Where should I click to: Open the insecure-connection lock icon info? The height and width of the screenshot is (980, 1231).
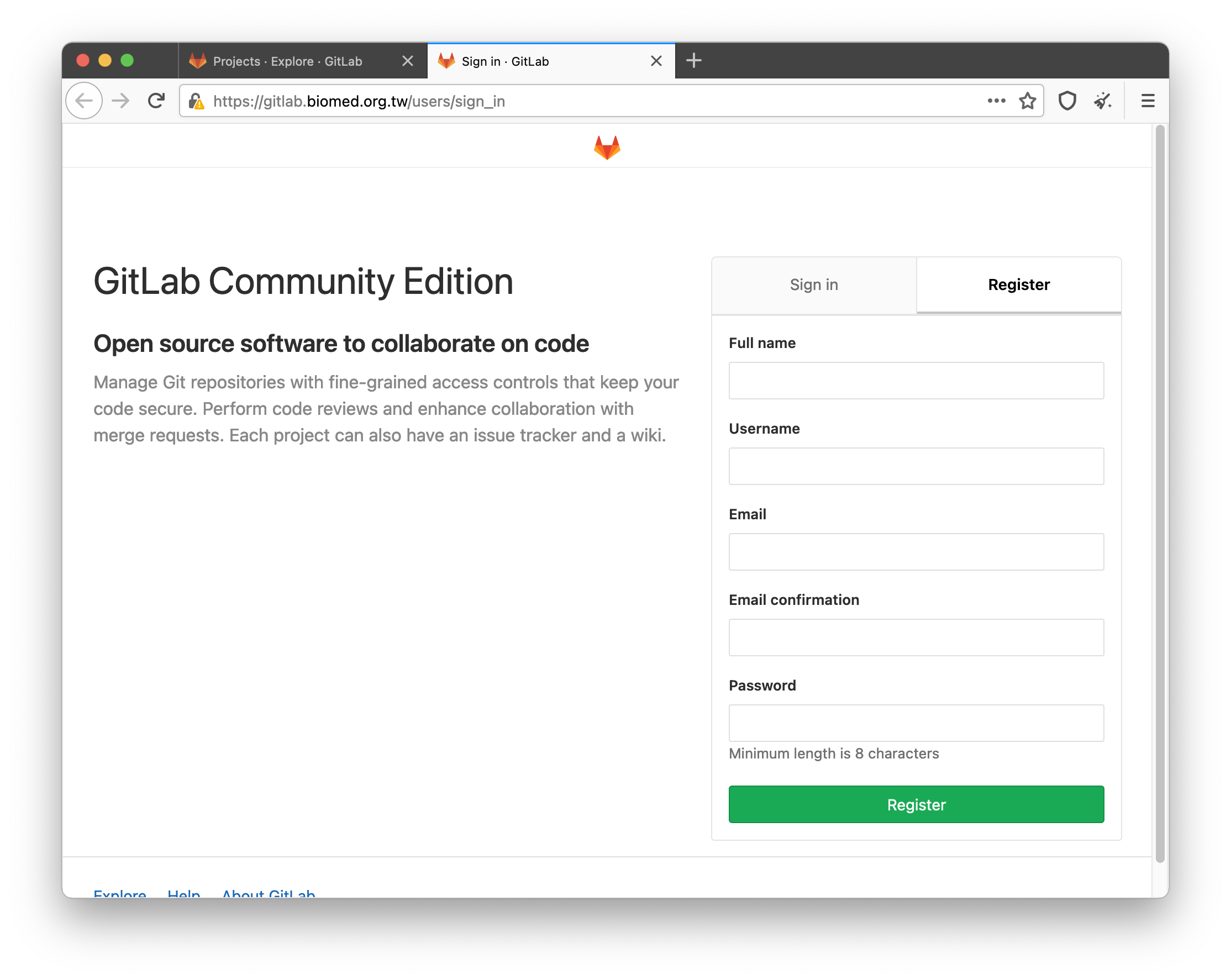point(196,101)
